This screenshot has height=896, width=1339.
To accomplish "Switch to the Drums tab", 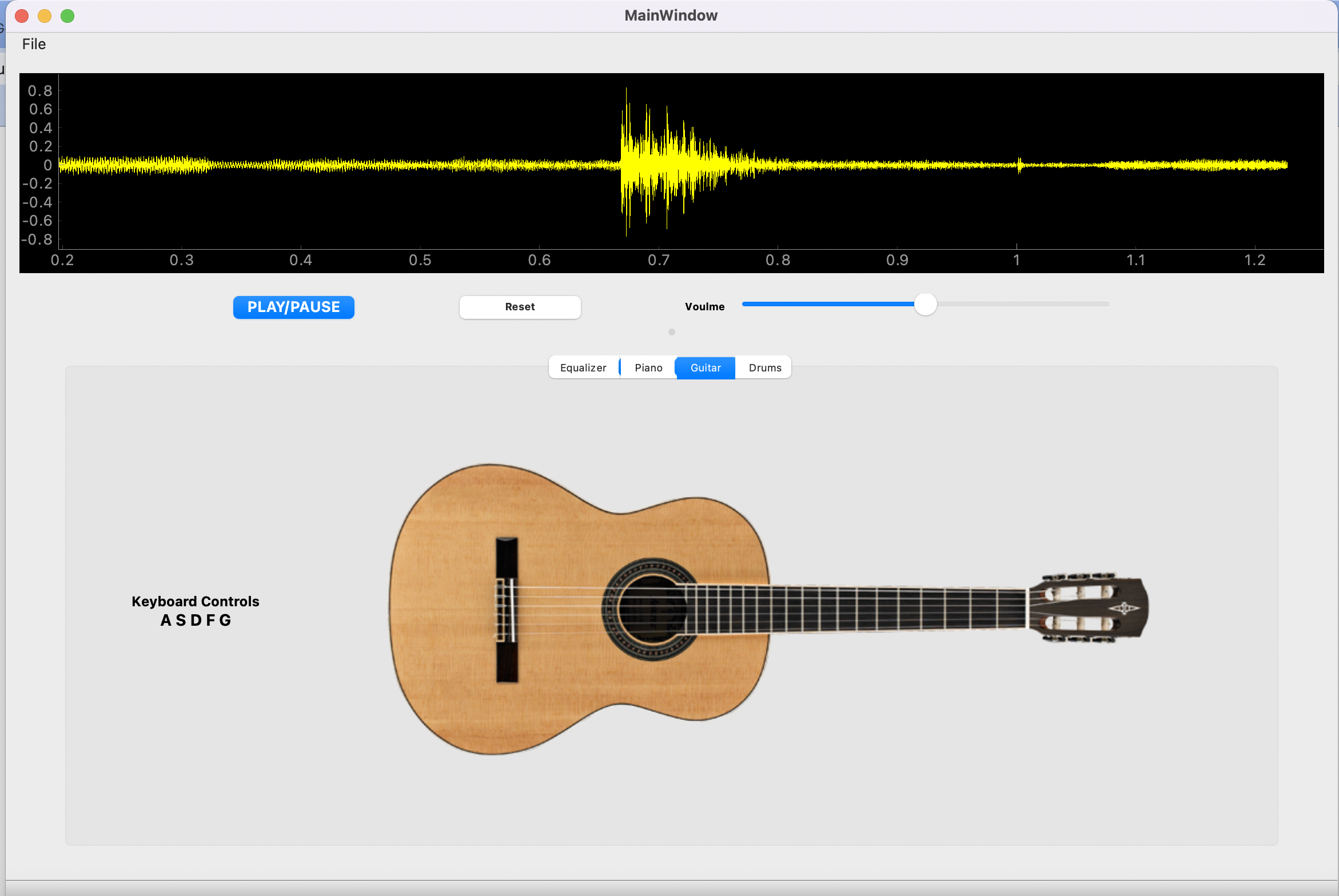I will point(764,367).
